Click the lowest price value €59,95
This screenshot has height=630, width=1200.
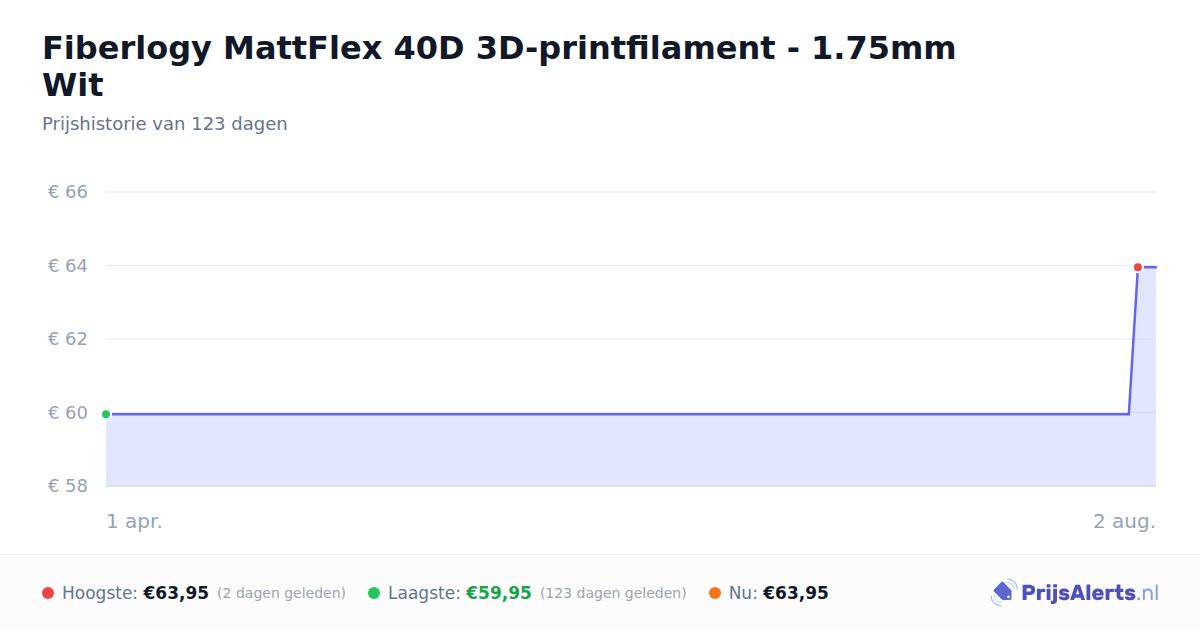point(499,593)
